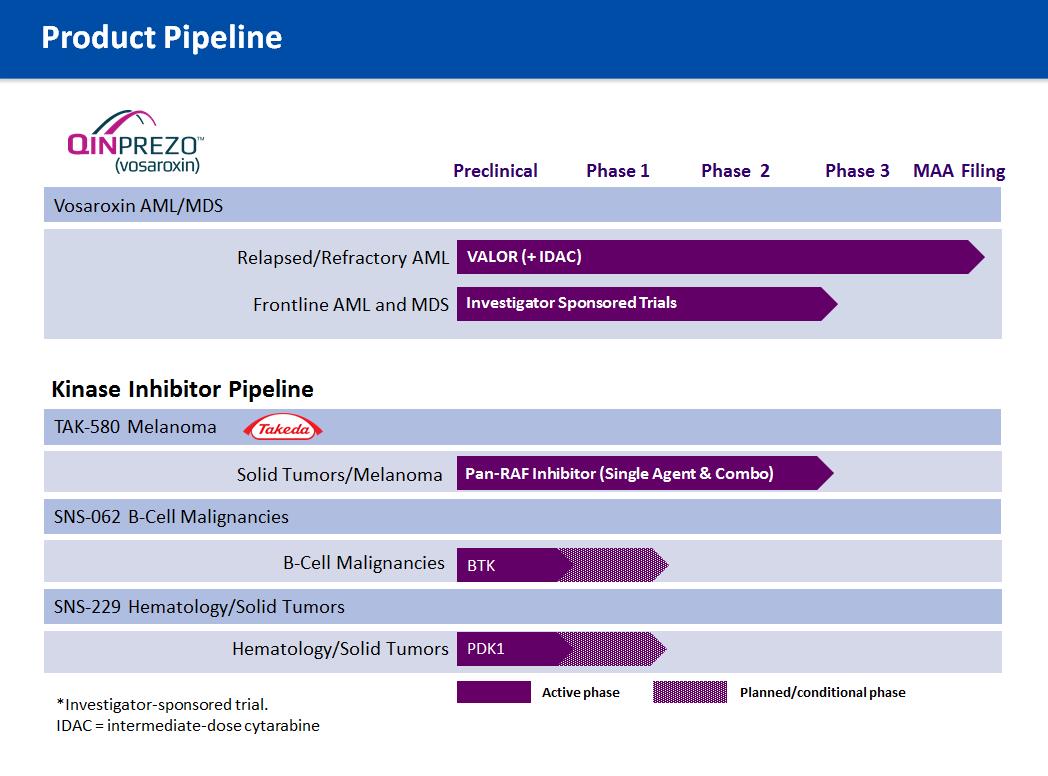Click the Active phase legend swatch

click(493, 692)
